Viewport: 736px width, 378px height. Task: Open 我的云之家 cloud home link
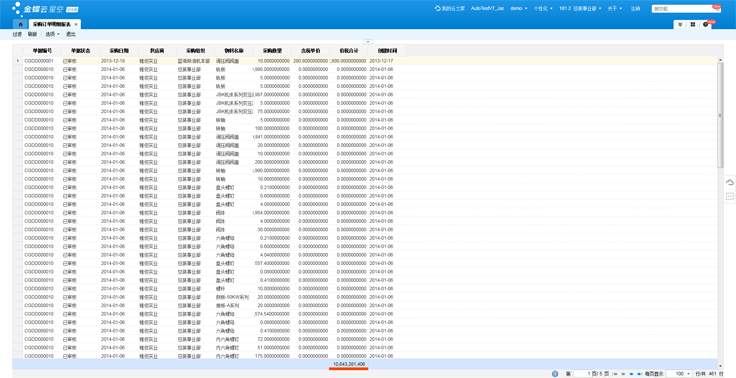(450, 8)
